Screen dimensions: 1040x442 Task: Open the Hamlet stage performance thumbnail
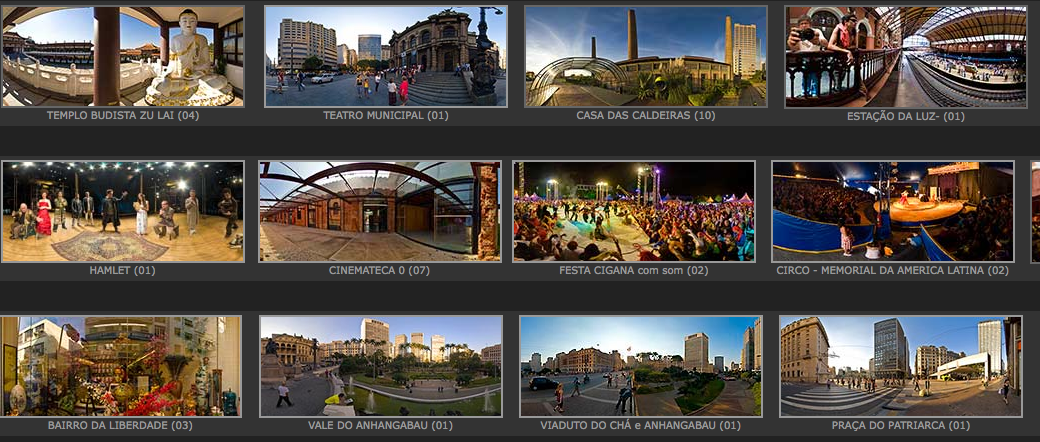click(x=122, y=211)
